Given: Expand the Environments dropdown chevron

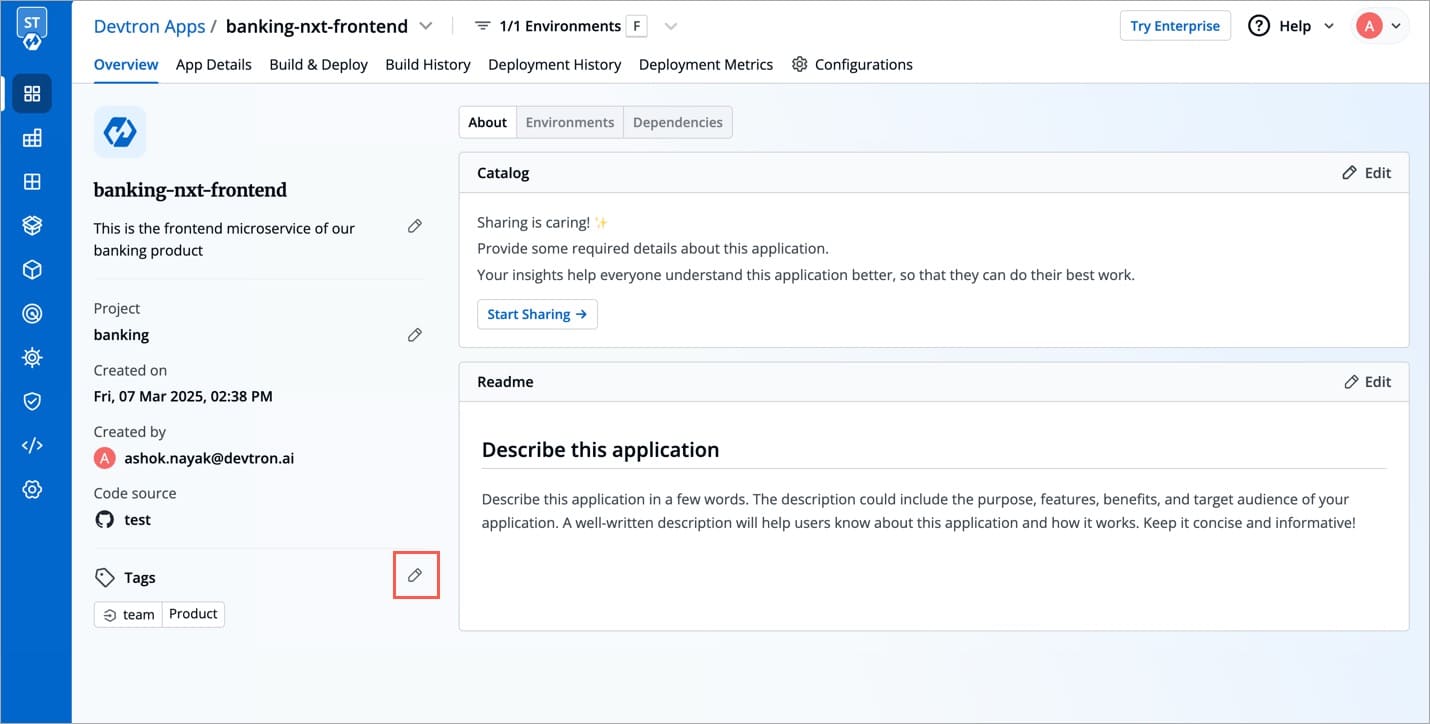Looking at the screenshot, I should point(671,26).
